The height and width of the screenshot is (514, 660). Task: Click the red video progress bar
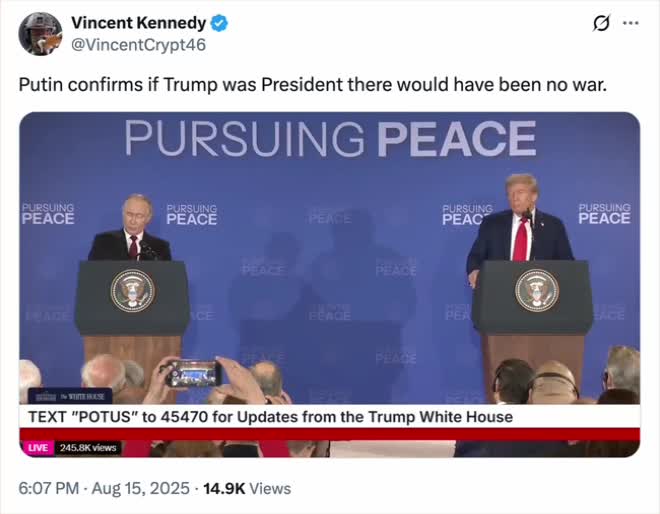click(330, 434)
